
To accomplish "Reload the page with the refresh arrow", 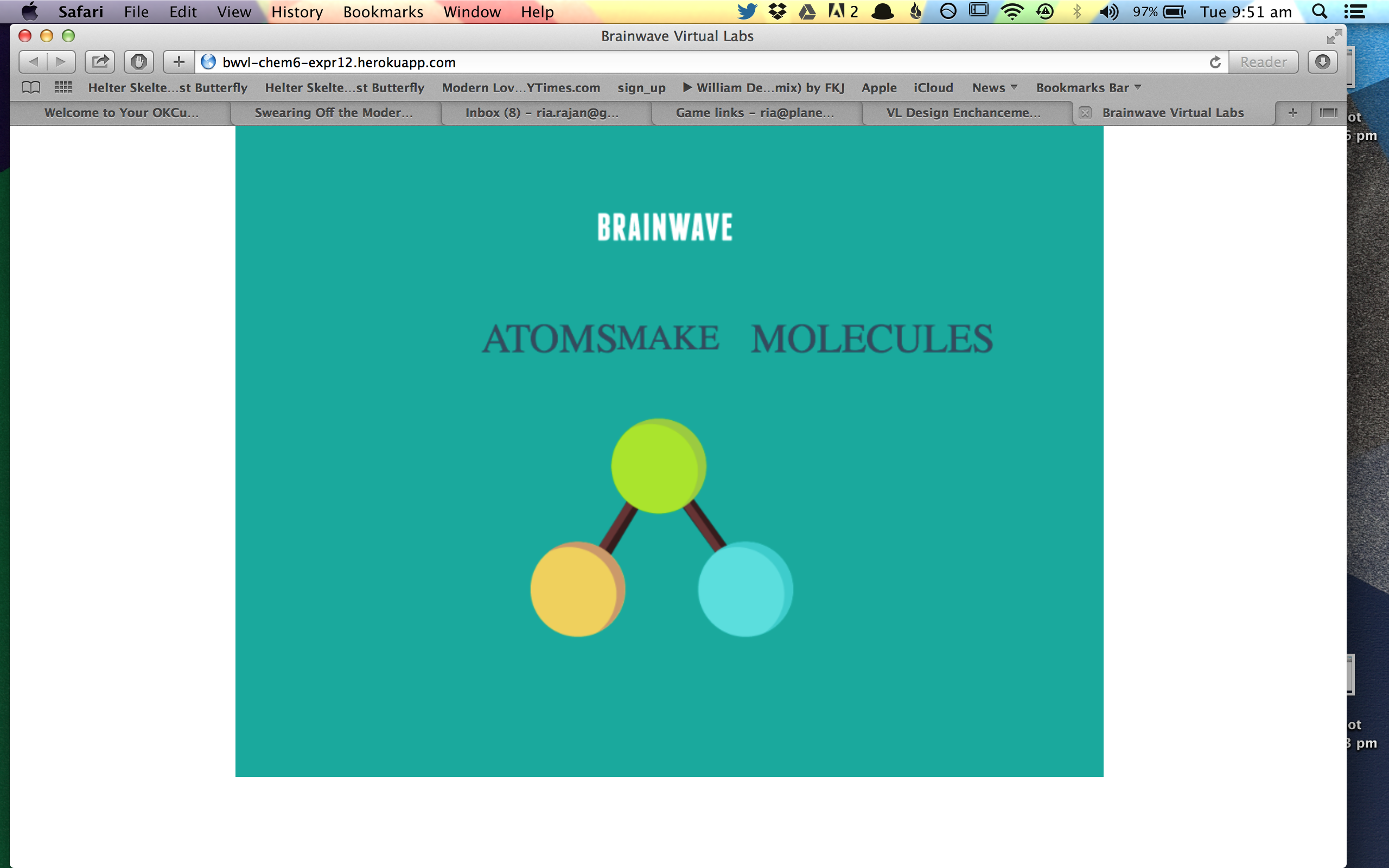I will click(x=1214, y=62).
